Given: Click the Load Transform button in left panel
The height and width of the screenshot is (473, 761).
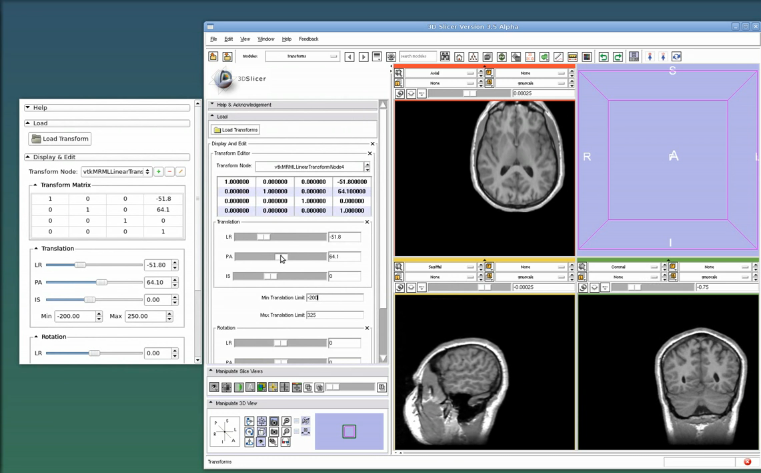Looking at the screenshot, I should (x=60, y=139).
